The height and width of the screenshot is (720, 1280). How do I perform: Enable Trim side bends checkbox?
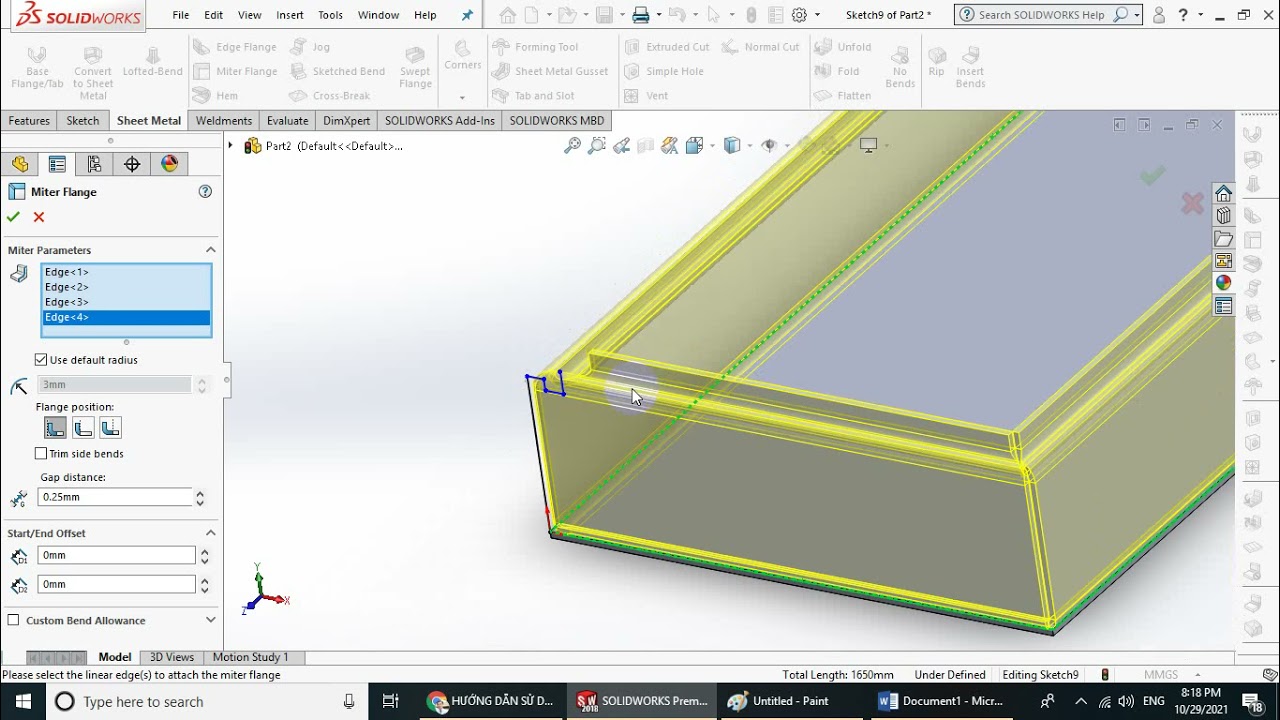pyautogui.click(x=41, y=454)
